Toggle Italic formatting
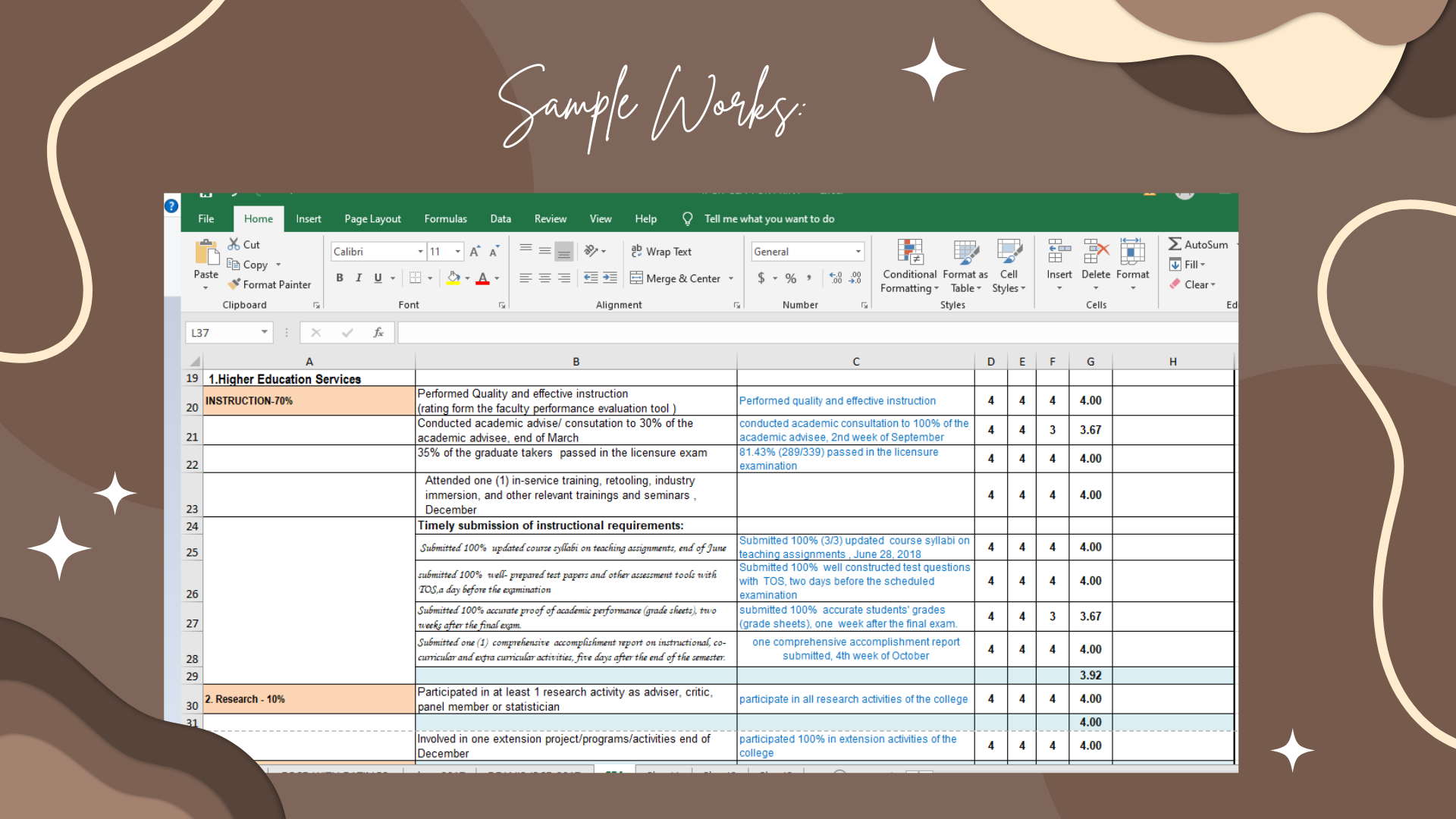The image size is (1456, 819). coord(359,278)
